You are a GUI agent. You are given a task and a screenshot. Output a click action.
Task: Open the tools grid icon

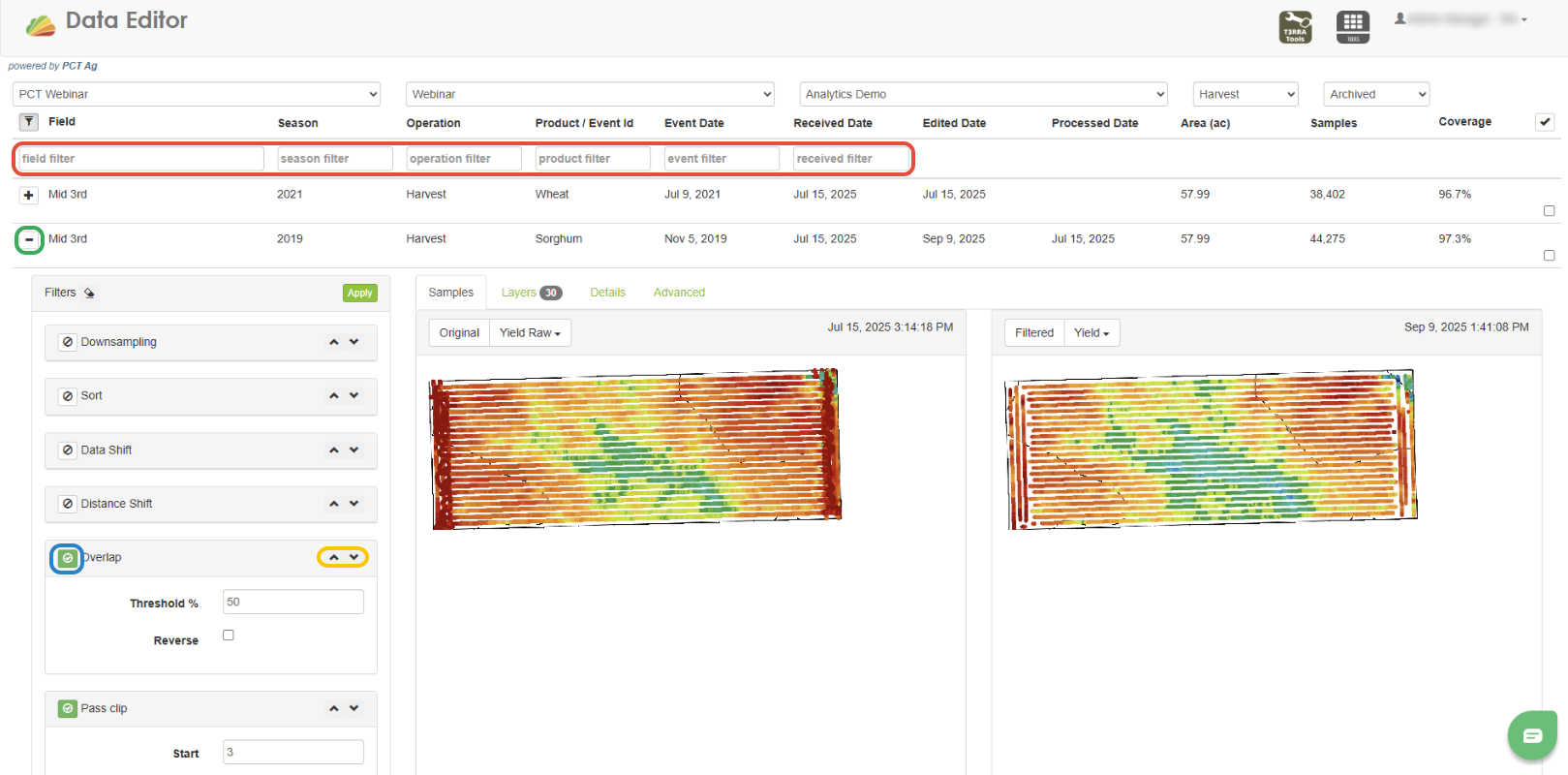point(1353,26)
